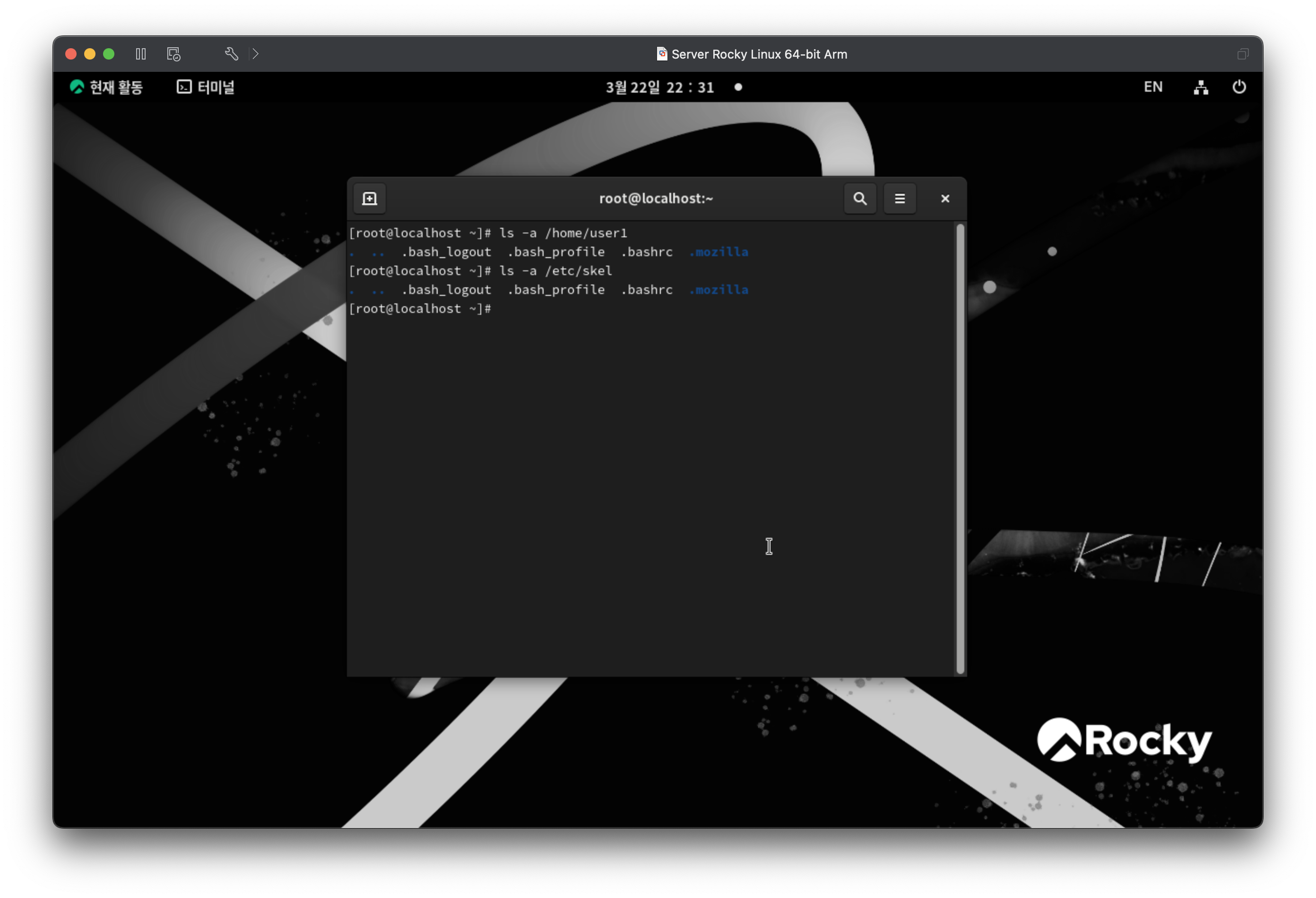Open the power system menu

1238,87
